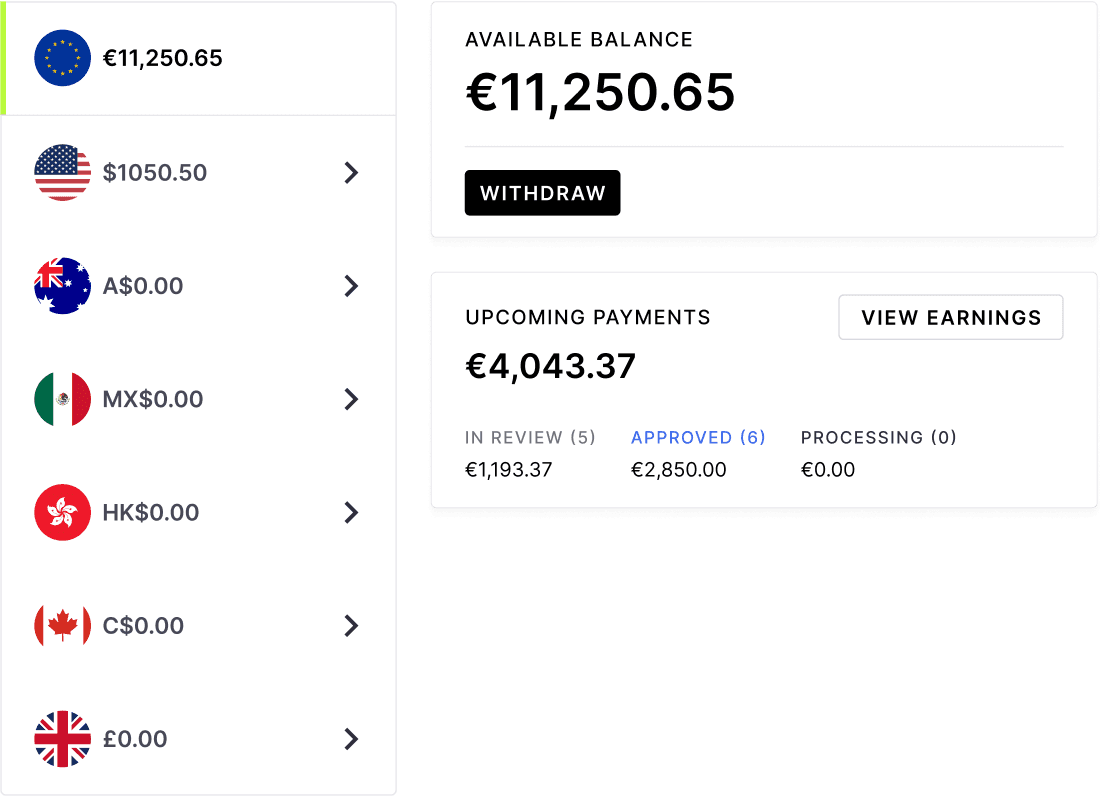This screenshot has width=1103, height=796.
Task: Open the HK$0.00 chevron arrow
Action: (x=351, y=512)
